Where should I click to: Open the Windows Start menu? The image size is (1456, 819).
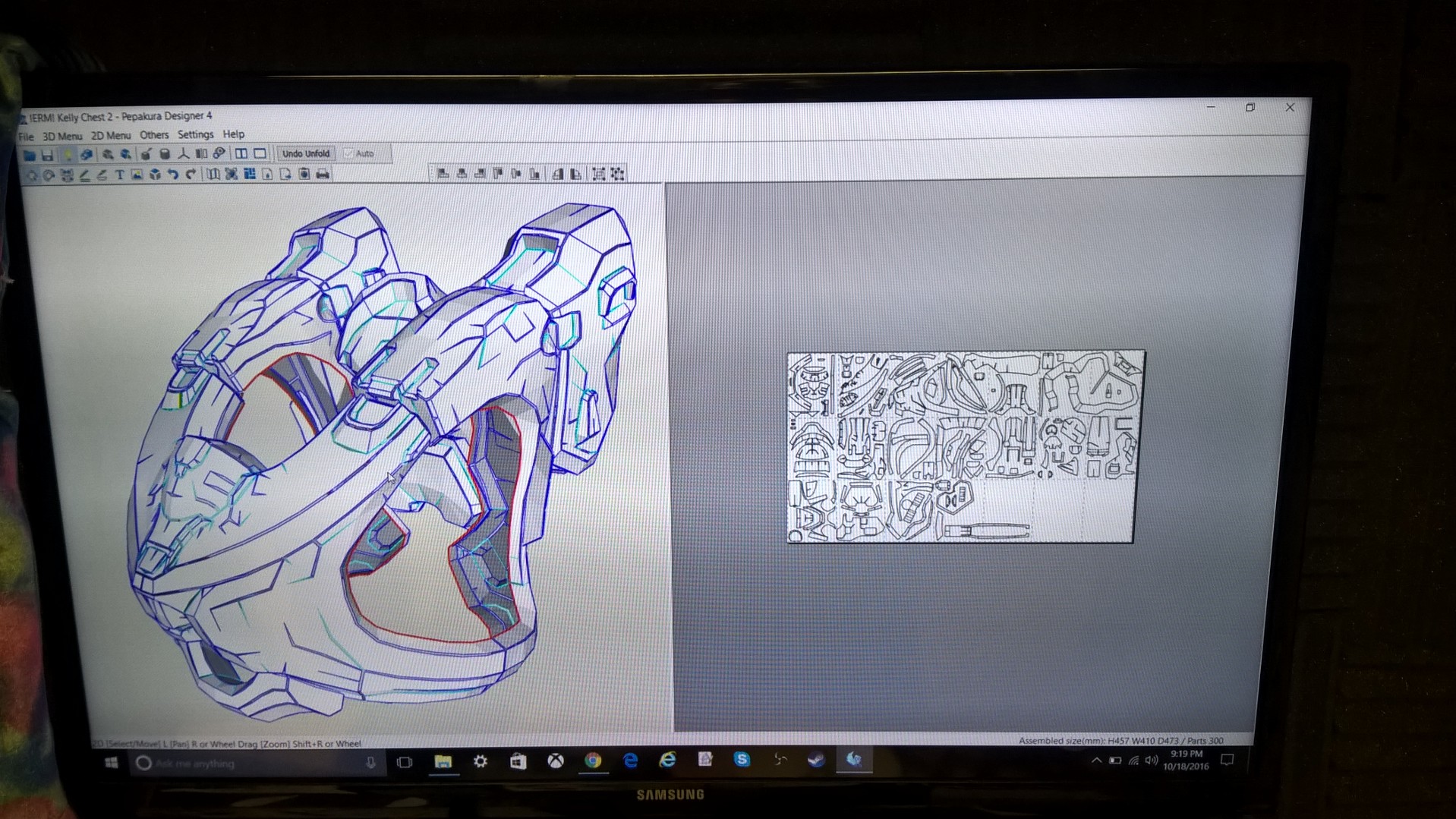[x=112, y=762]
